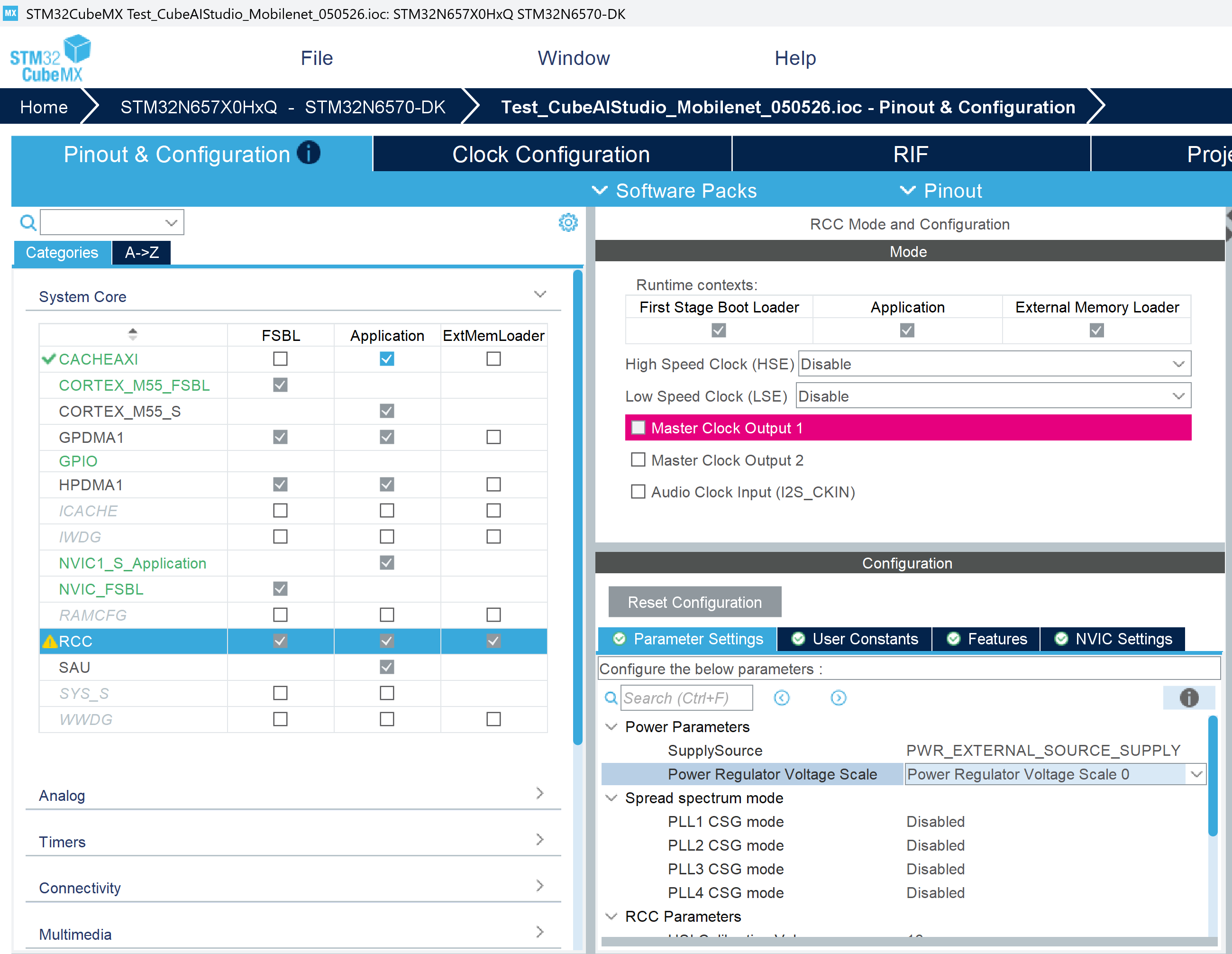Go to previous parameter search result
The height and width of the screenshot is (954, 1232).
pos(781,698)
